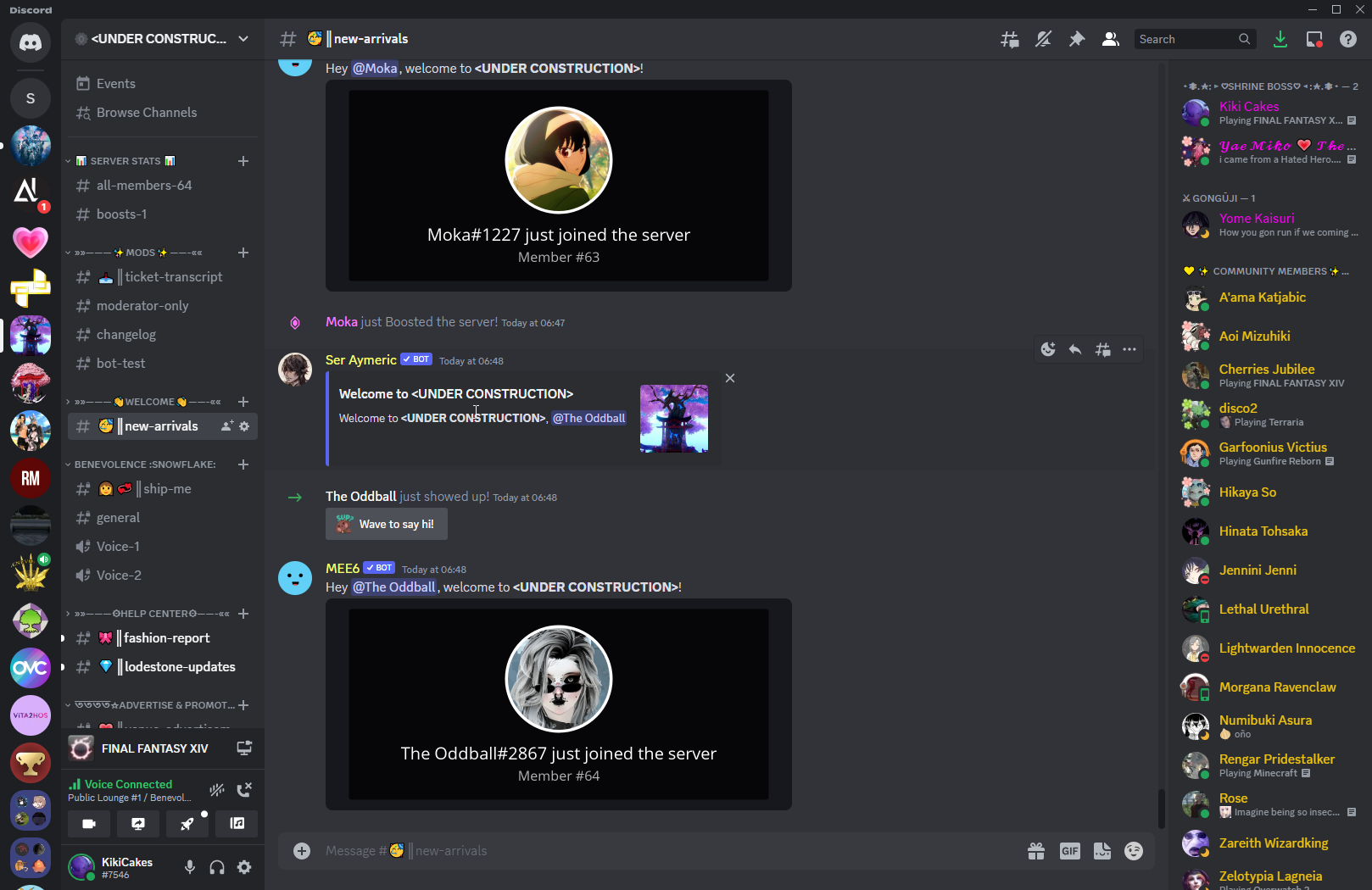Viewport: 1372px width, 890px height.
Task: Open the general channel
Action: pos(162,518)
